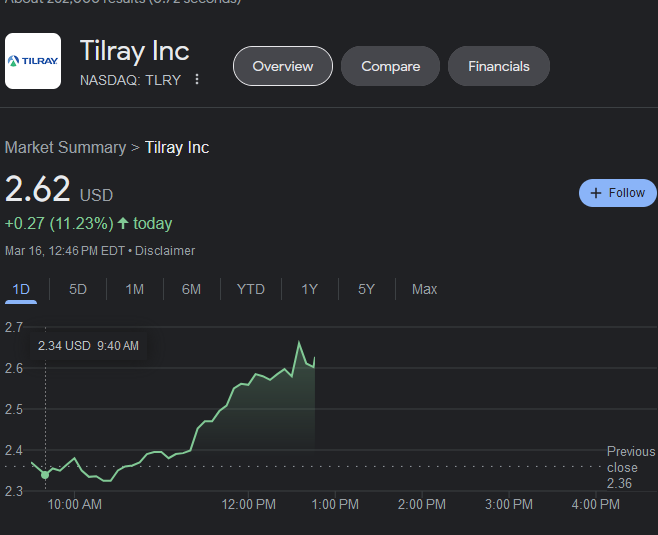This screenshot has height=535, width=658.
Task: Click the 2.7 y-axis label
Action: (x=14, y=327)
